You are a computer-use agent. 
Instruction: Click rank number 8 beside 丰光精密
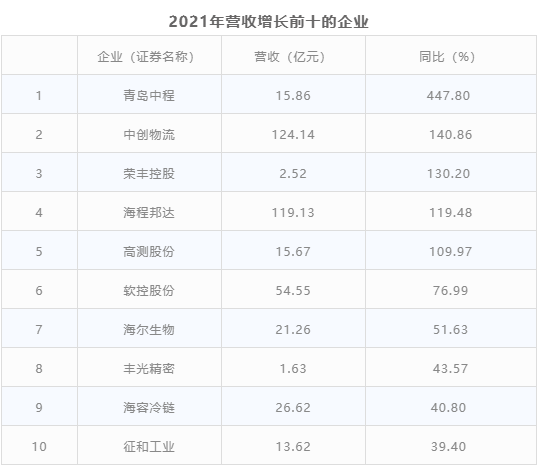click(x=39, y=369)
